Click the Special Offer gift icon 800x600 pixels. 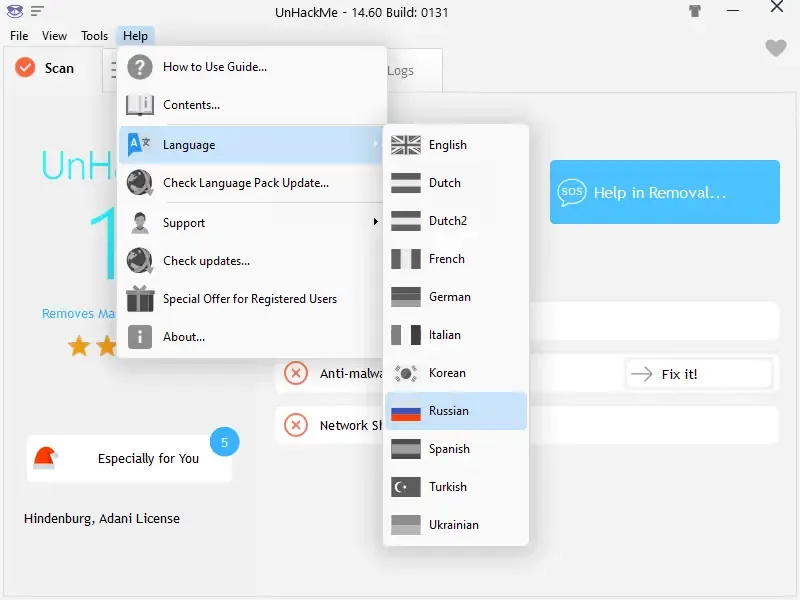140,299
